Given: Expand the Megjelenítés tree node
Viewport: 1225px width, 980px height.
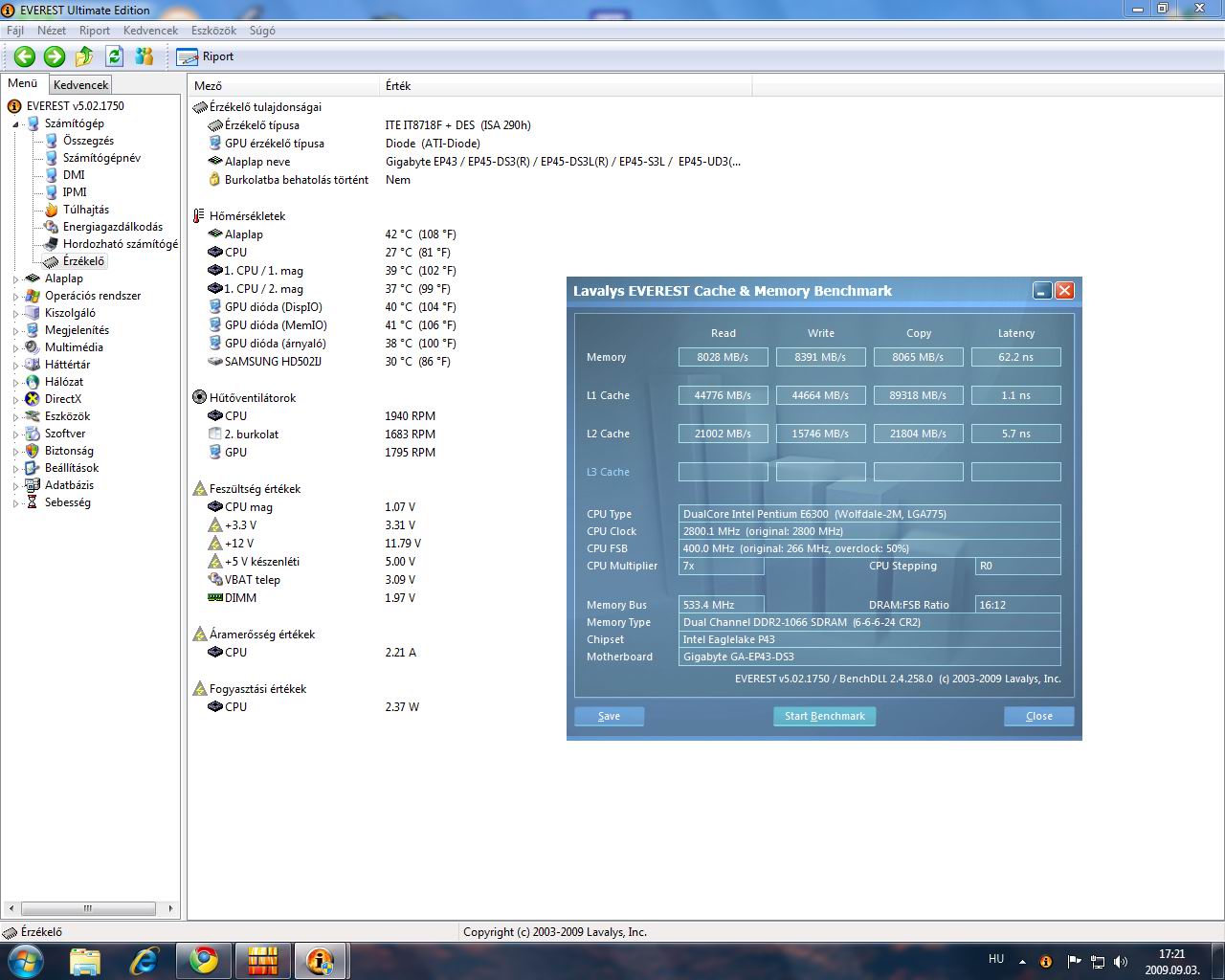Looking at the screenshot, I should tap(15, 331).
